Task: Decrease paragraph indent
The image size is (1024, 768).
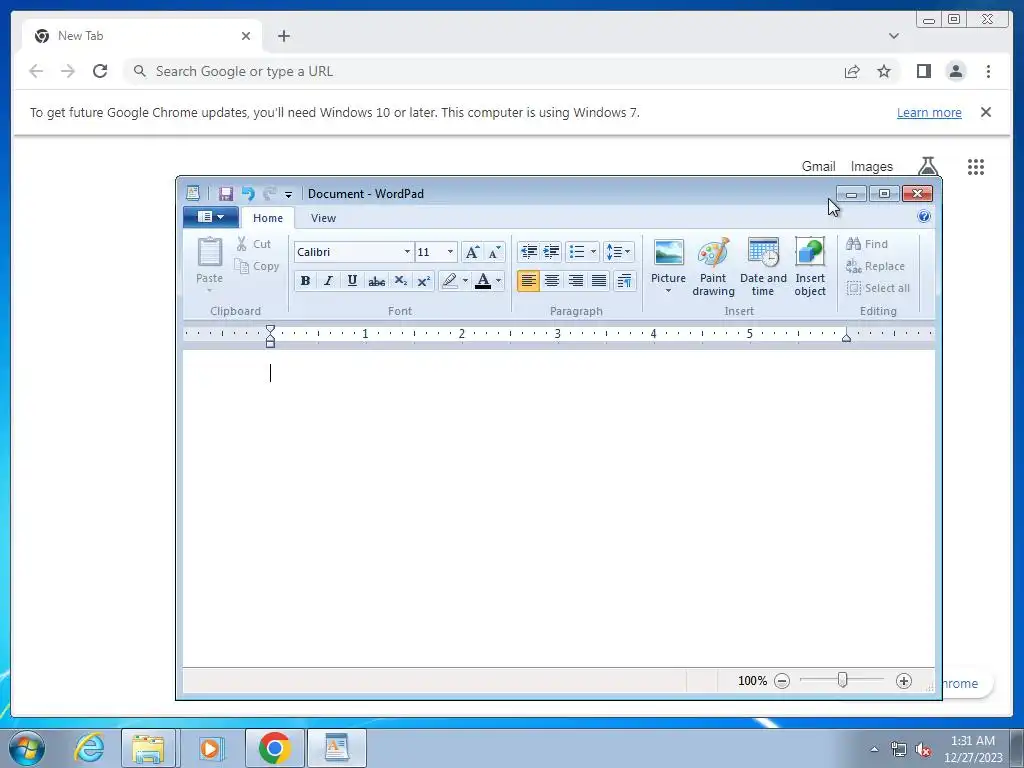Action: coord(528,251)
